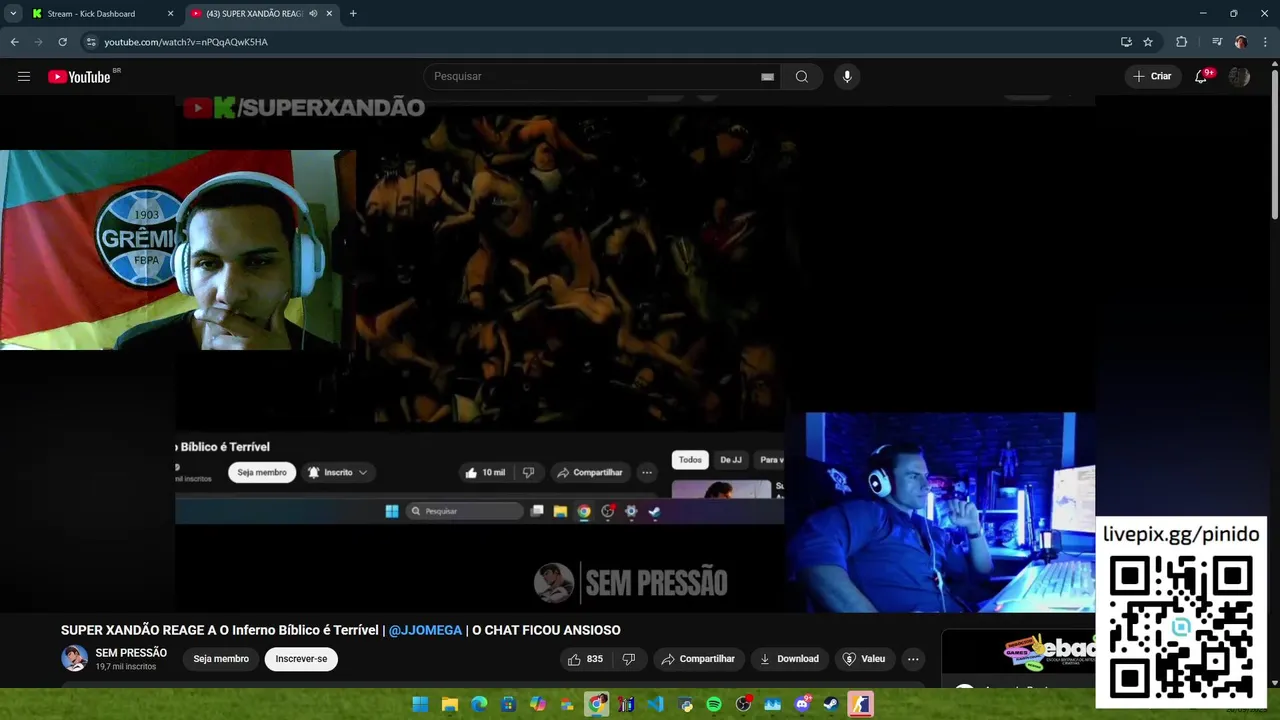Viewport: 1280px width, 720px height.
Task: Focus the YouTube Pesquisar search field
Action: click(590, 77)
